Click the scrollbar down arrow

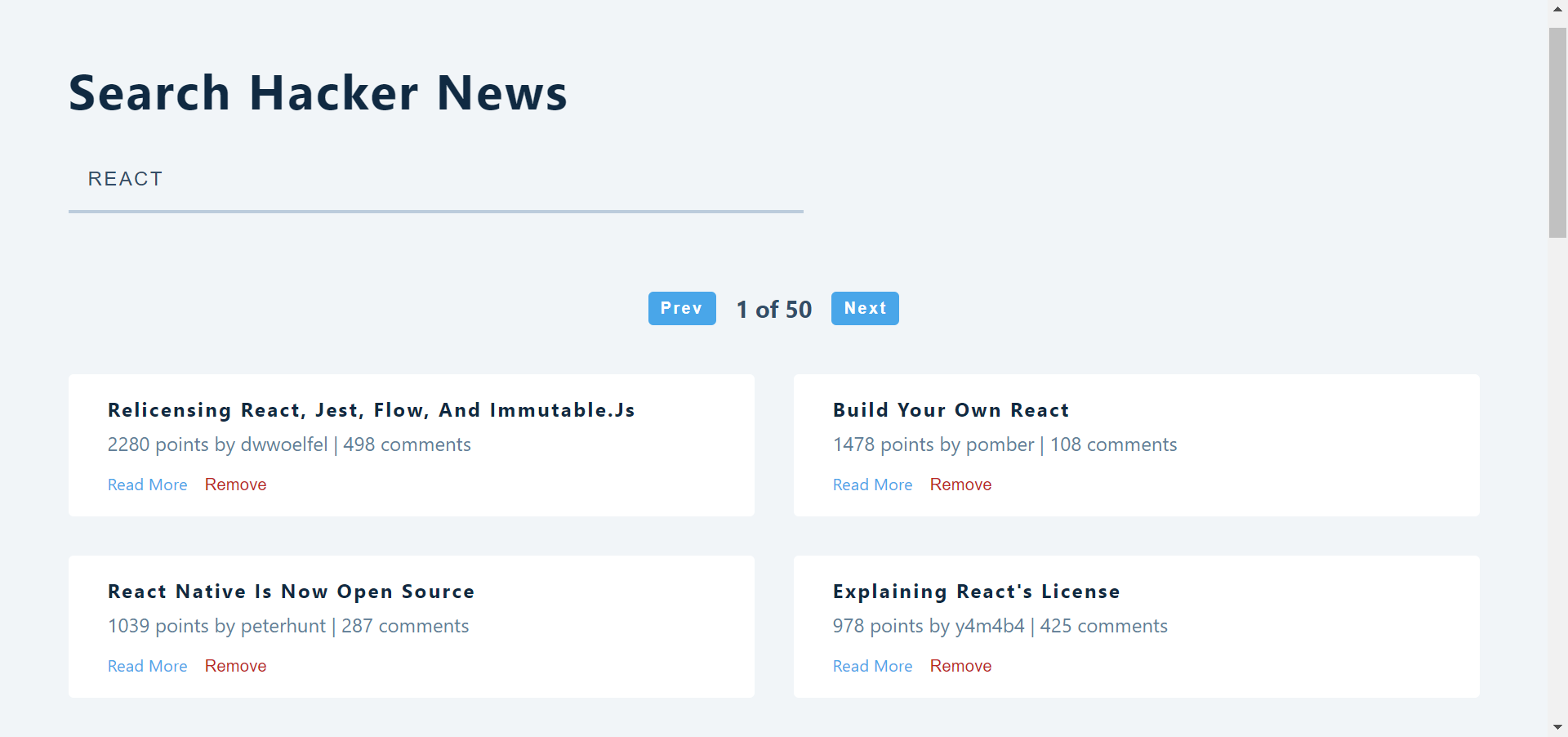click(x=1557, y=727)
